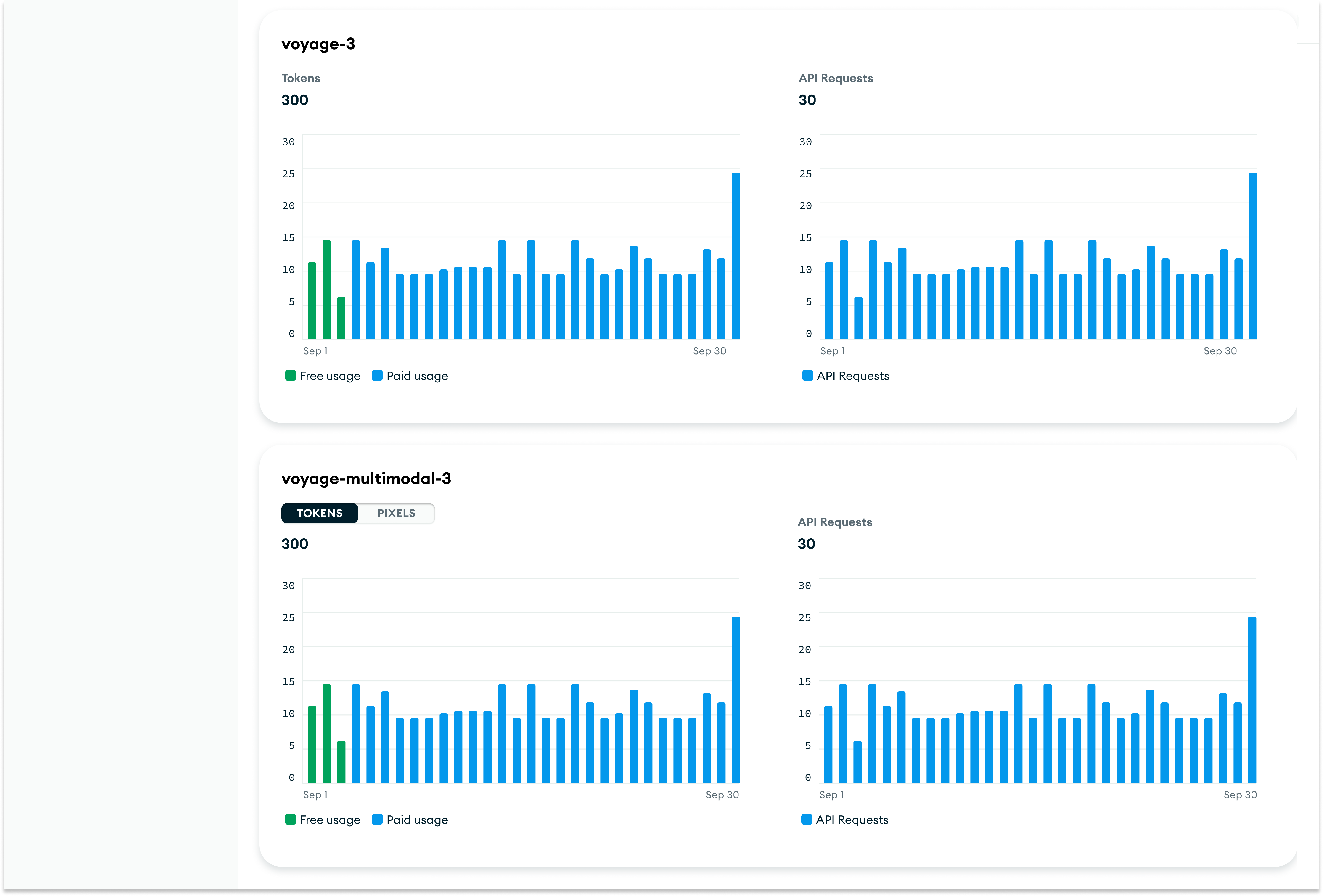Click the voyage-3 card heading
1323x896 pixels.
[x=318, y=44]
